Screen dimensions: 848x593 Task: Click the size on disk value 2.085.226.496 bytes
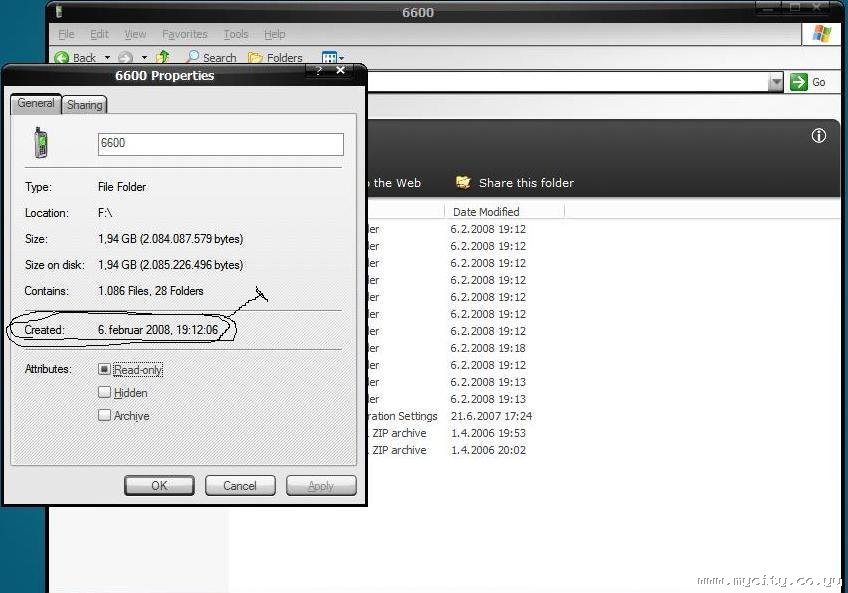pyautogui.click(x=191, y=265)
